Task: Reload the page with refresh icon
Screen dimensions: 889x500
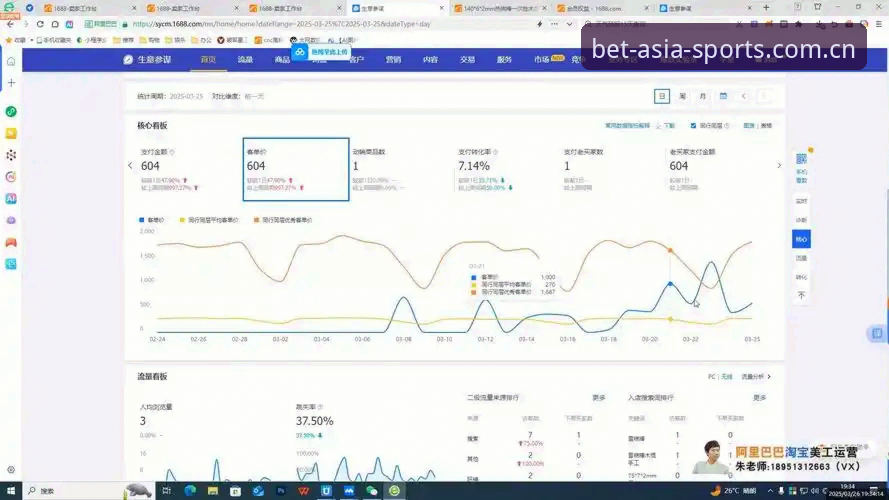Action: [x=40, y=24]
